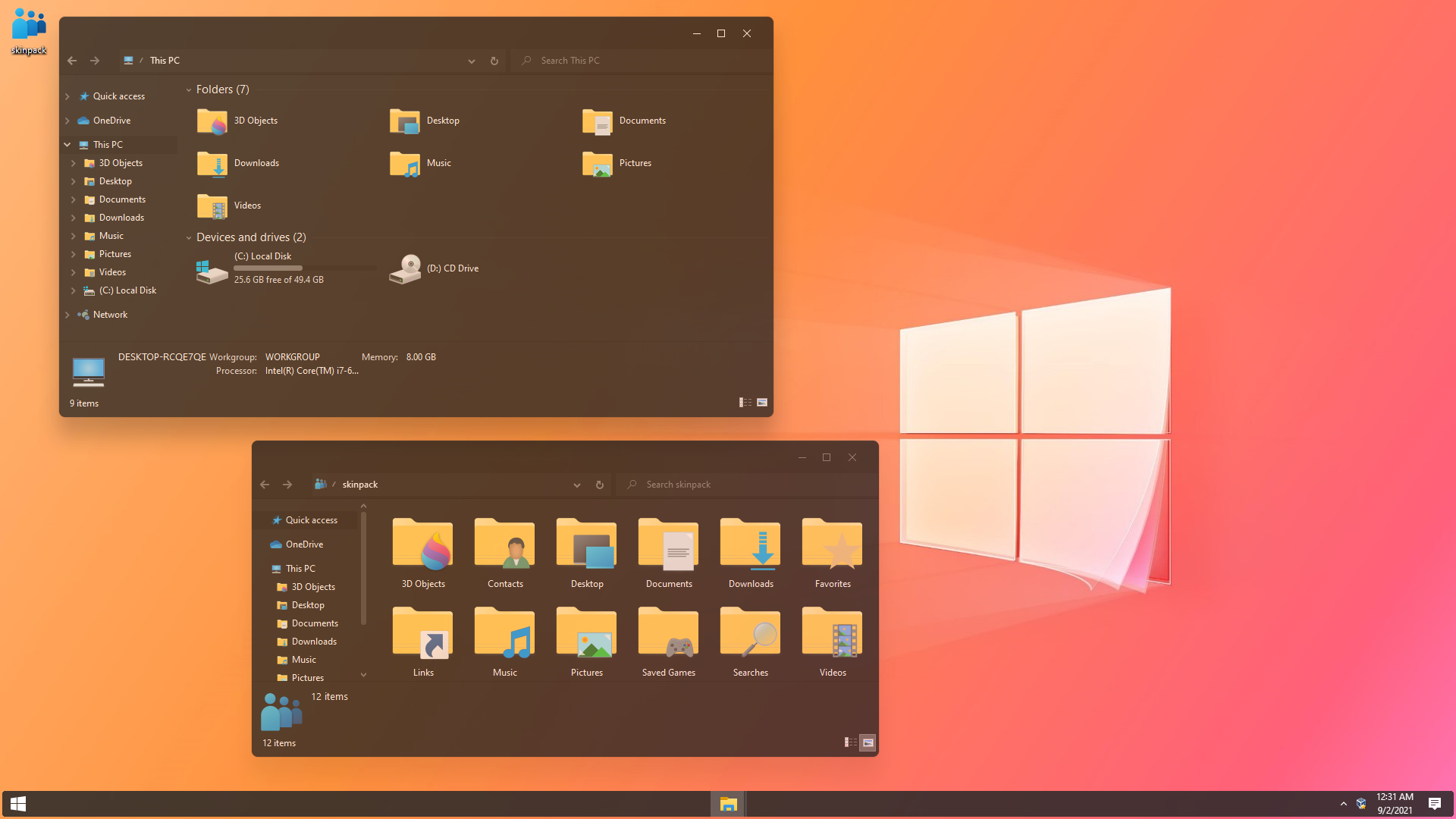The image size is (1456, 819).
Task: Switch skinpack window to details view
Action: tap(851, 742)
